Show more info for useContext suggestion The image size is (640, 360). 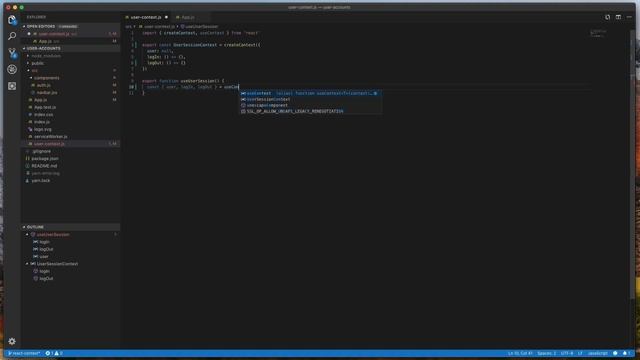coord(375,93)
